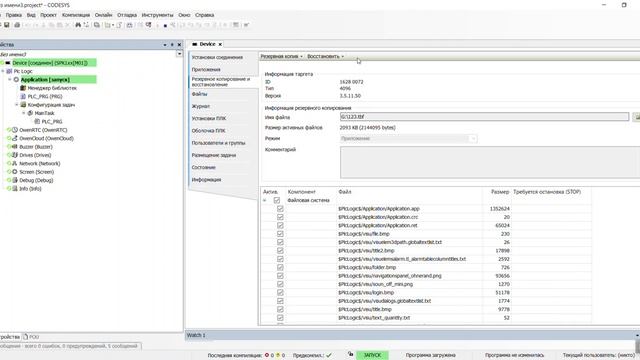
Task: Uncheck the visu/file.bmp checkbox
Action: coord(280,234)
